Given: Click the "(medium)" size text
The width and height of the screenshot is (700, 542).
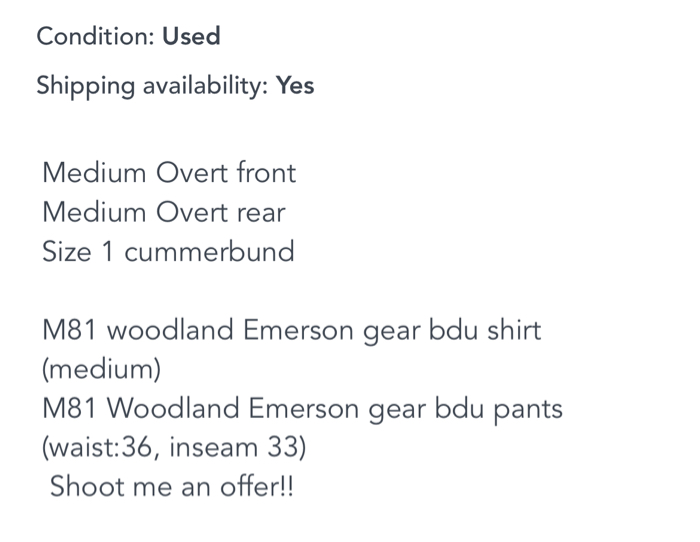Looking at the screenshot, I should 101,369.
